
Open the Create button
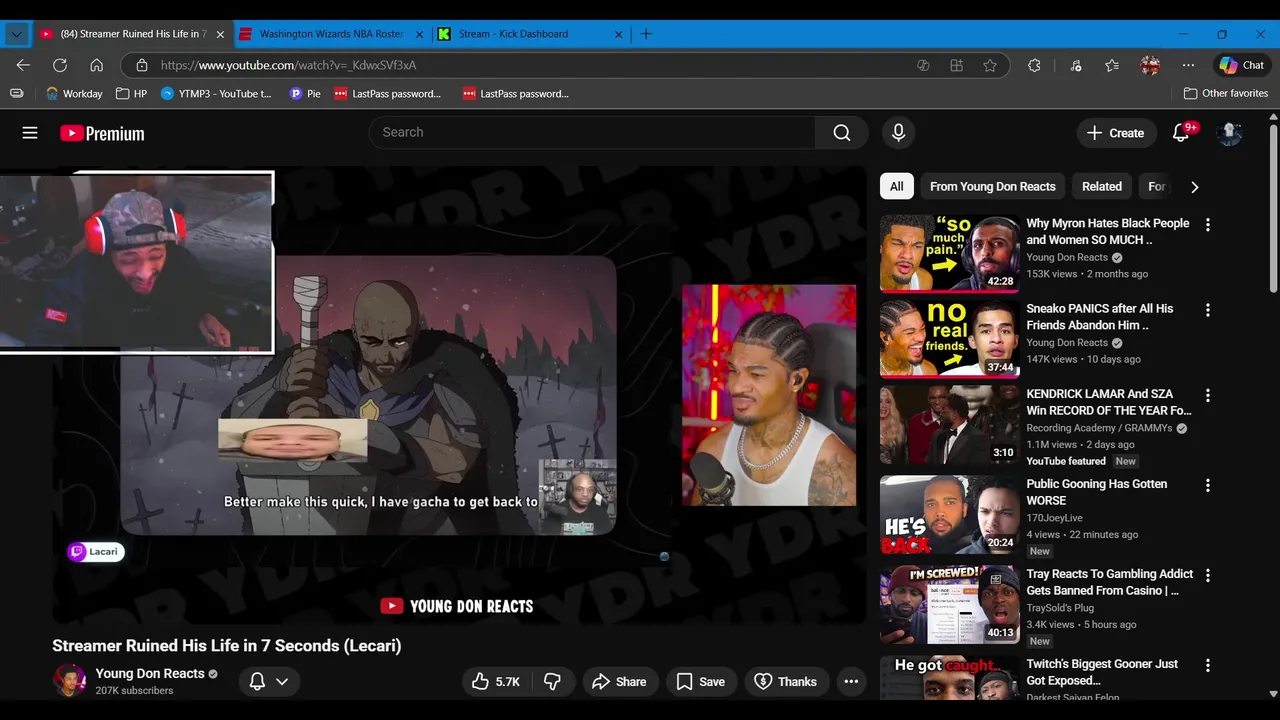coord(1115,133)
